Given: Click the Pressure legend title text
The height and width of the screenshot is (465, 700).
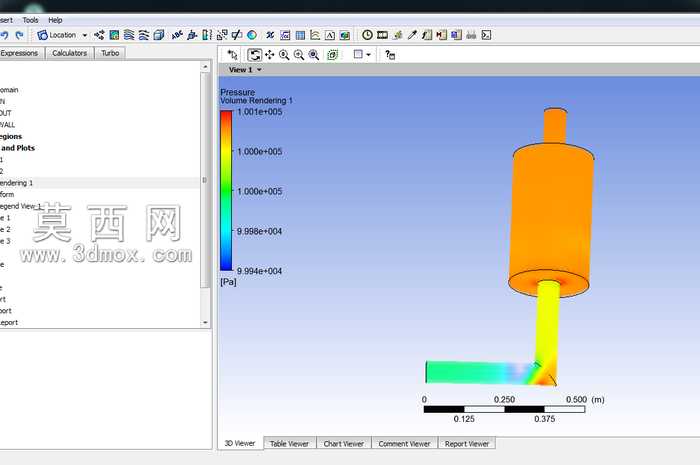Looking at the screenshot, I should [238, 92].
